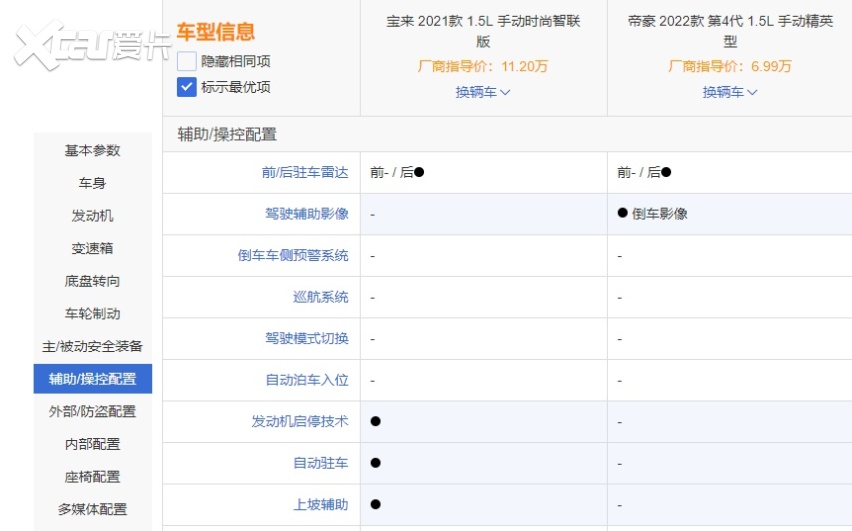Click the 厂商指导价 6.99万 price text
The height and width of the screenshot is (531, 852).
730,66
